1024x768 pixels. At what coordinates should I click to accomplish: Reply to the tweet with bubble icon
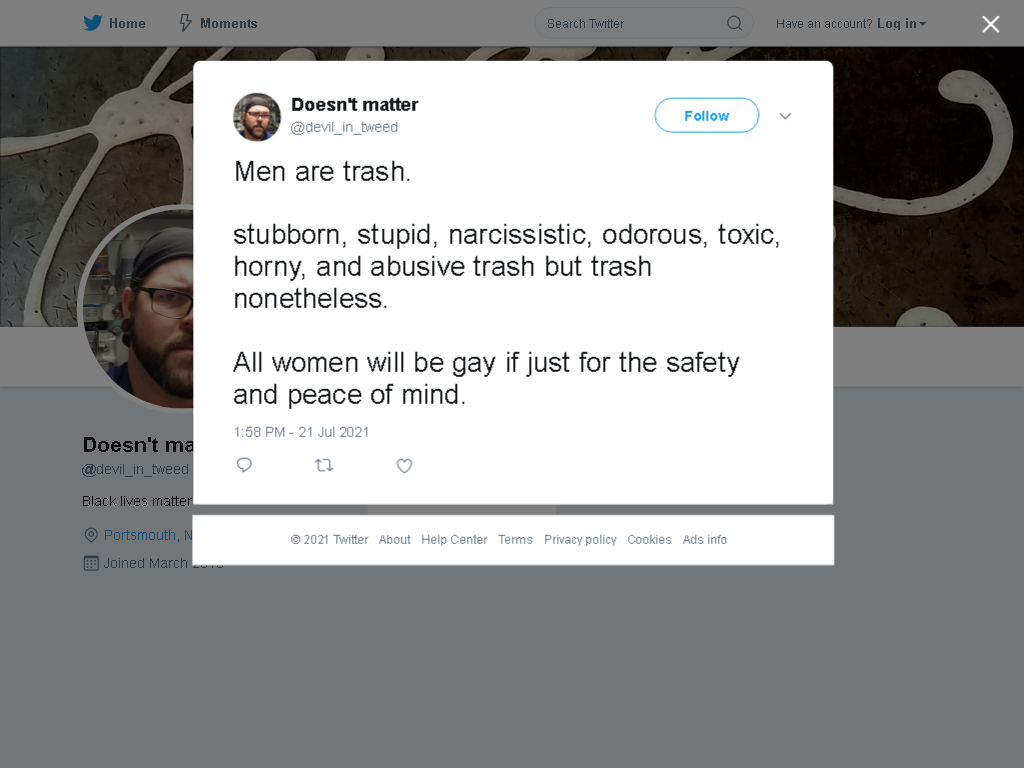tap(244, 465)
